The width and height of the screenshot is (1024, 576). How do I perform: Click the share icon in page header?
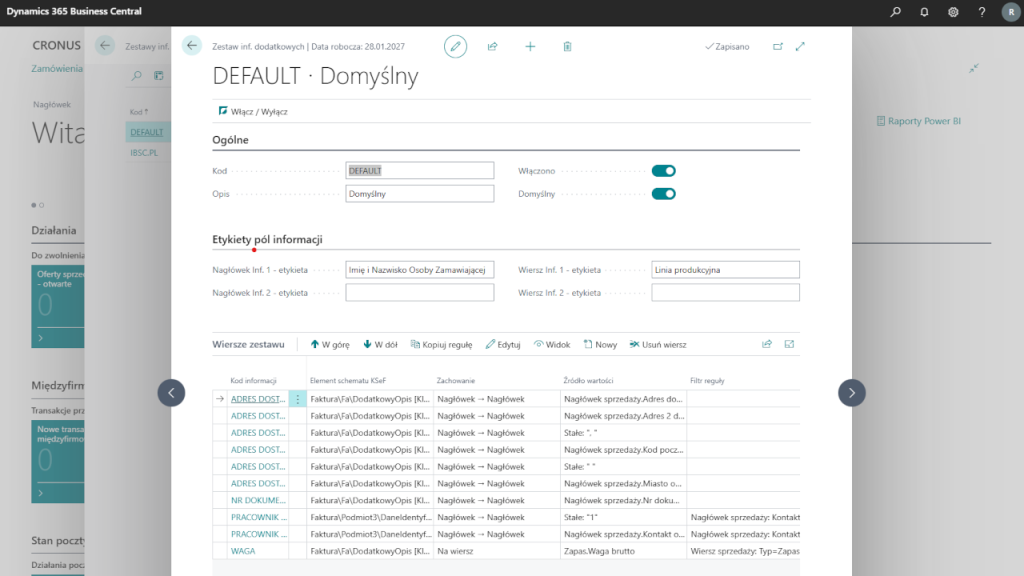pos(493,46)
